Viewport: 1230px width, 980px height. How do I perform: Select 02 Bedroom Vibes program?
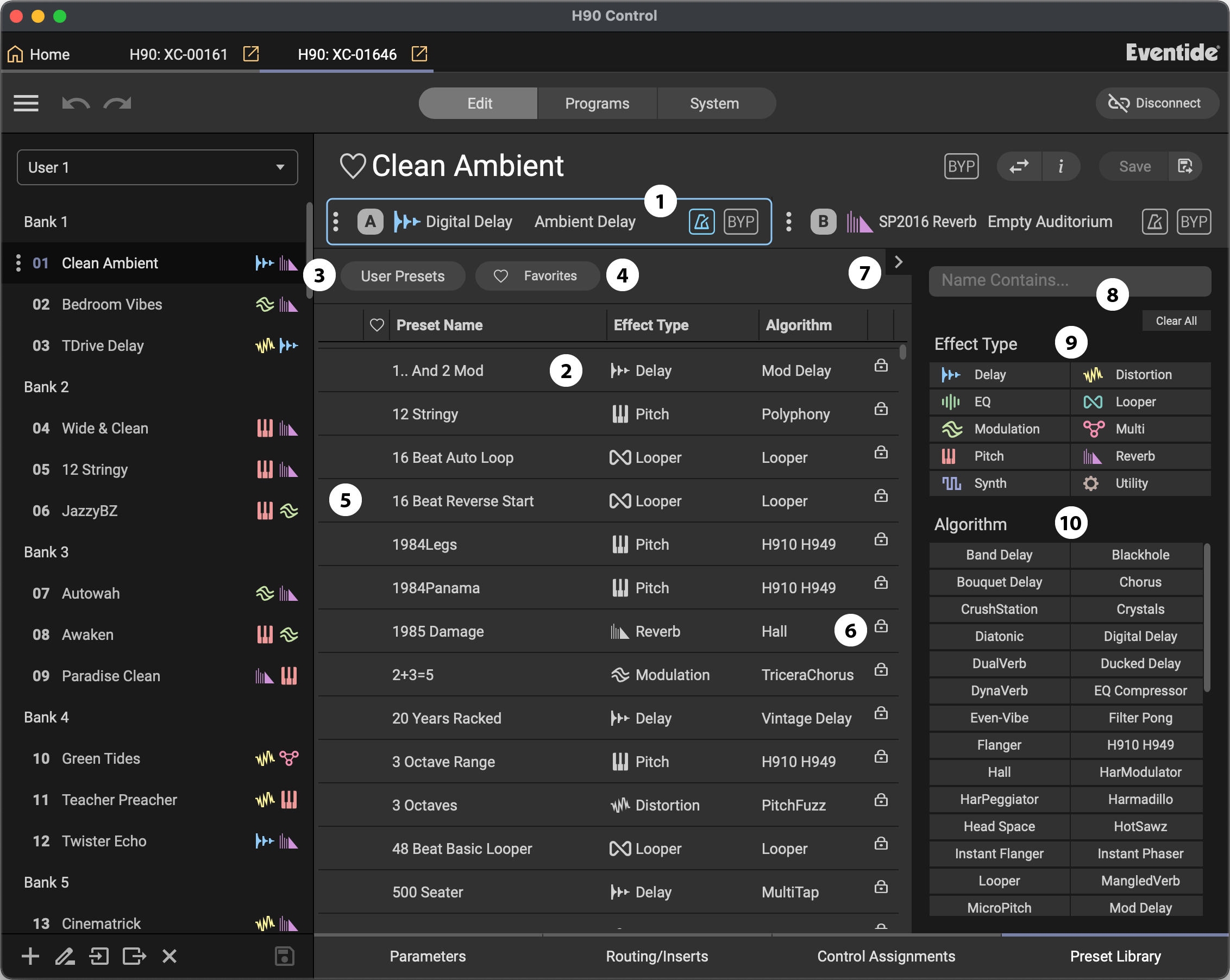tap(158, 305)
